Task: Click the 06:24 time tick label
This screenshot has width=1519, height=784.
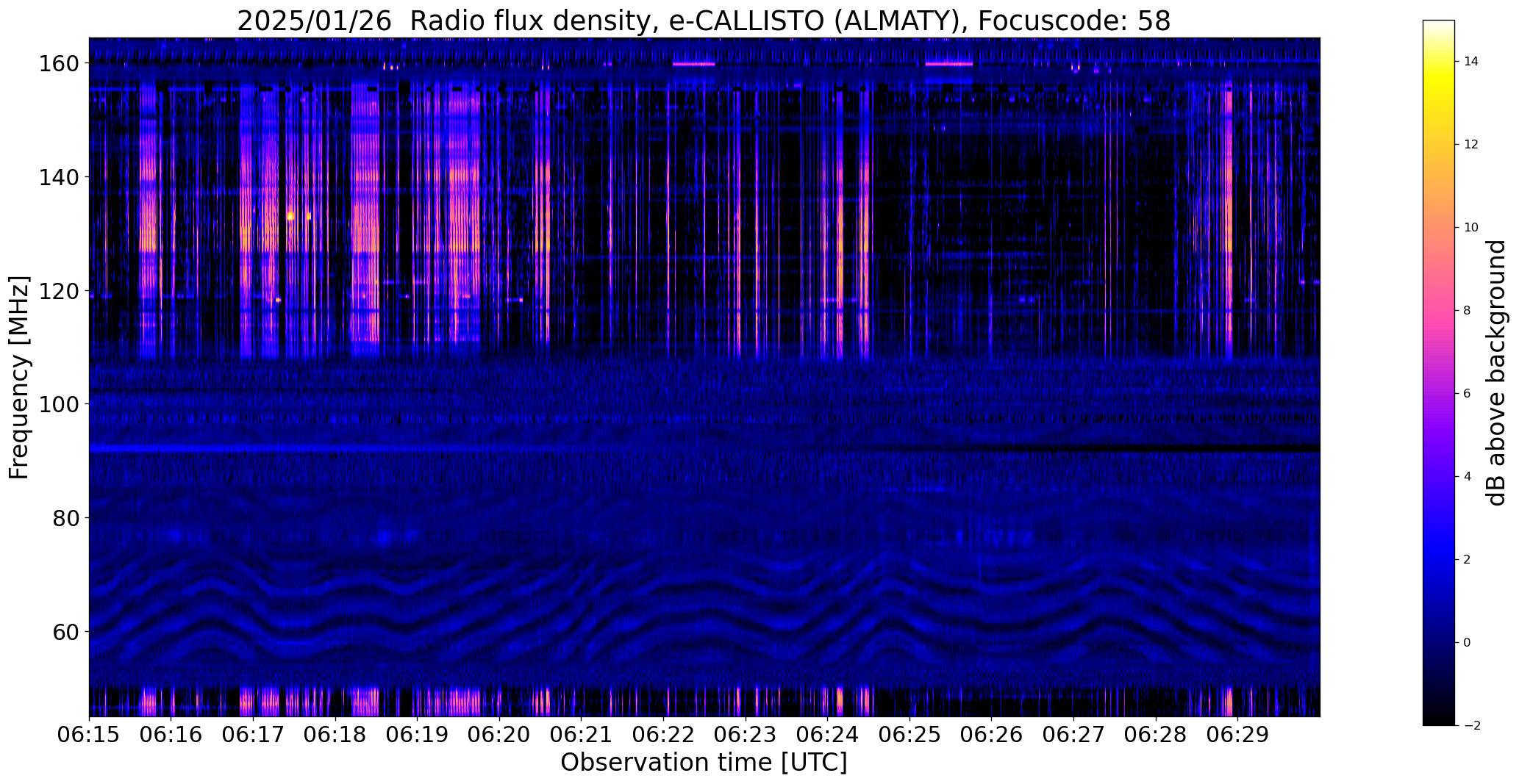Action: 828,735
